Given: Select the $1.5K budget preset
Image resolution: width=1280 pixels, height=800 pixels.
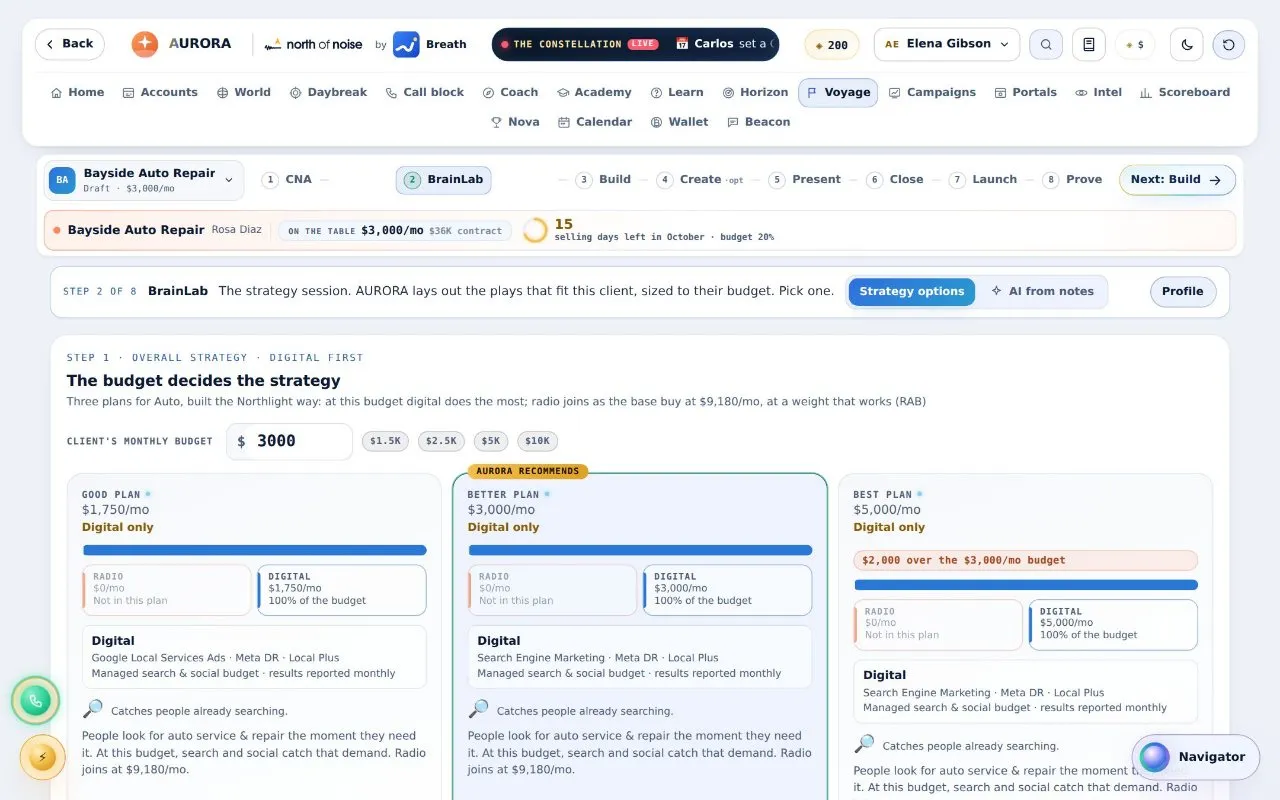Looking at the screenshot, I should 385,441.
